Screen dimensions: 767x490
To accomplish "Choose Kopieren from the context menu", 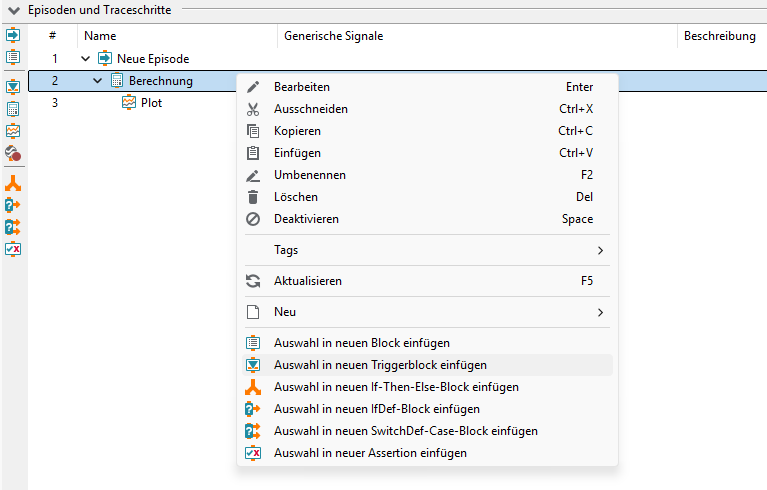I will (x=428, y=131).
